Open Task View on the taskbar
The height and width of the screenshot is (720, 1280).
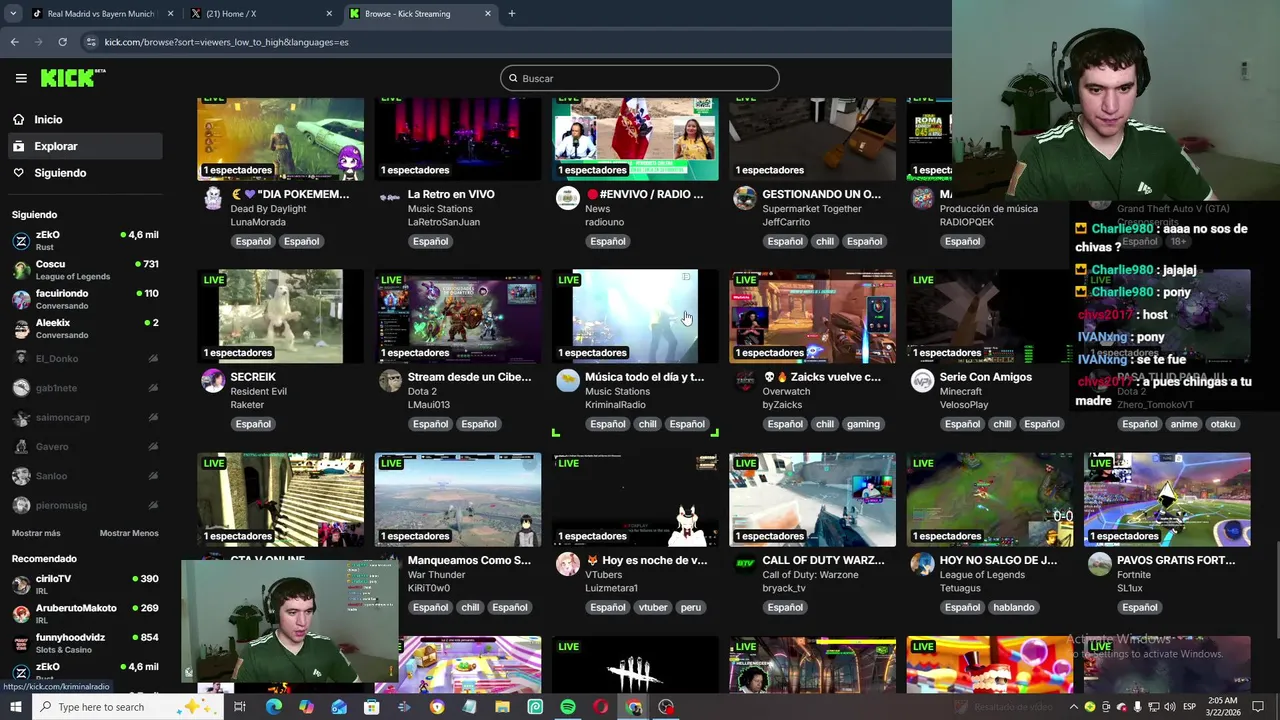(240, 707)
